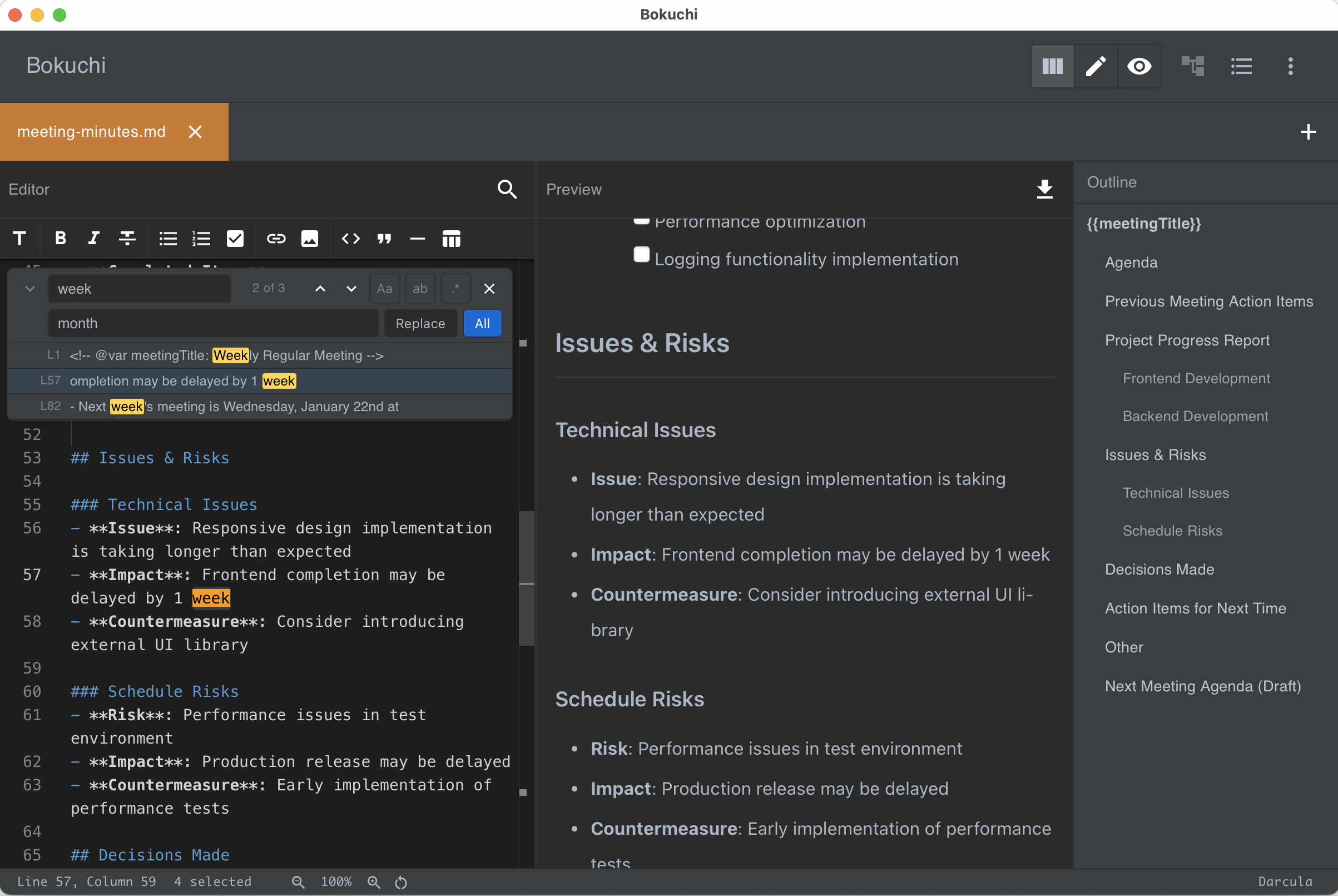Viewport: 1338px width, 896px height.
Task: Click the blockquote icon
Action: click(x=384, y=238)
